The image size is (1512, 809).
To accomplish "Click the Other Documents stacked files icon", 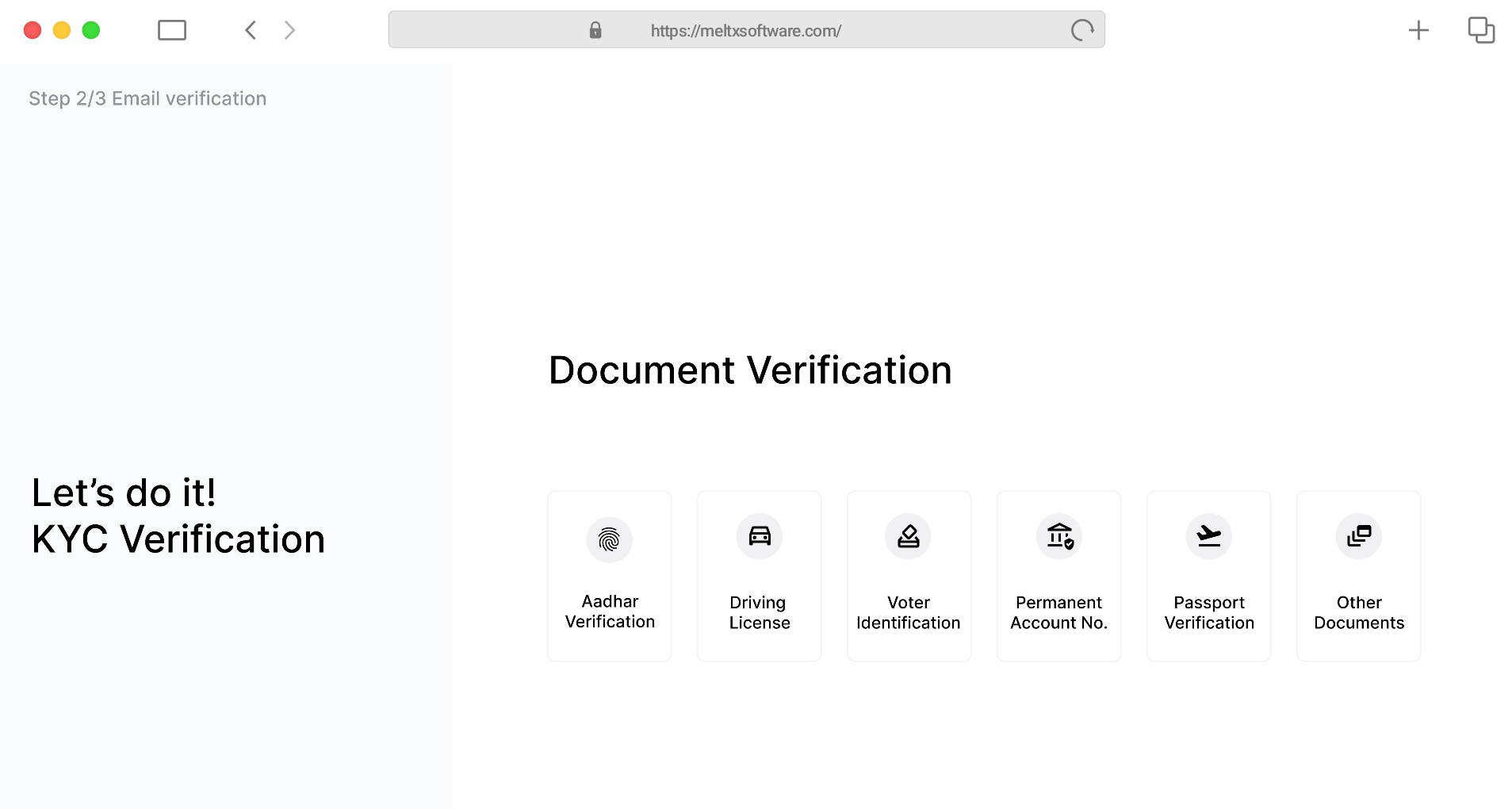I will pos(1358,537).
